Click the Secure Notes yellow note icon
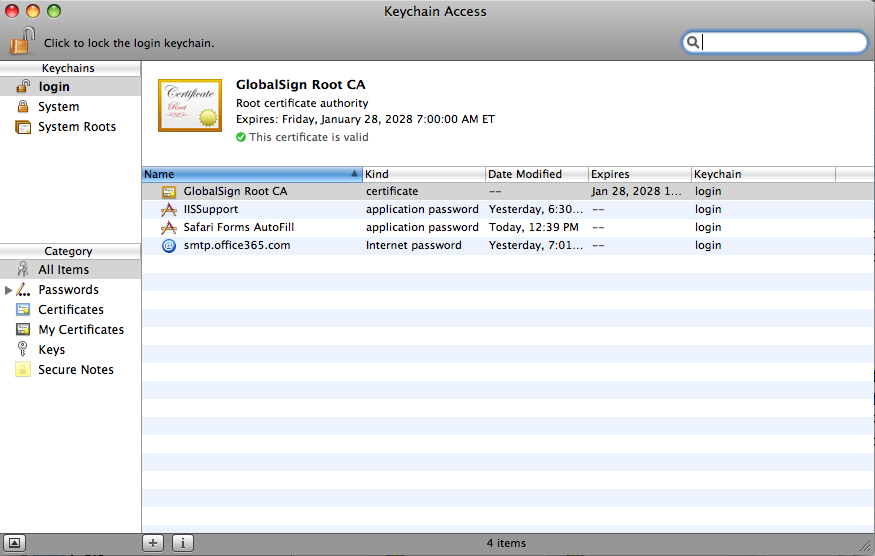This screenshot has width=875, height=556. click(x=23, y=370)
